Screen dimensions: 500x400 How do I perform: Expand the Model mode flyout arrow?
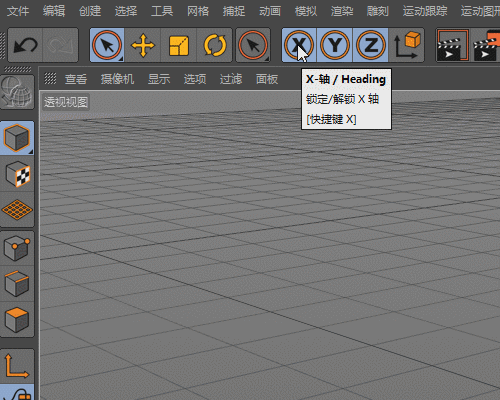pyautogui.click(x=31, y=152)
